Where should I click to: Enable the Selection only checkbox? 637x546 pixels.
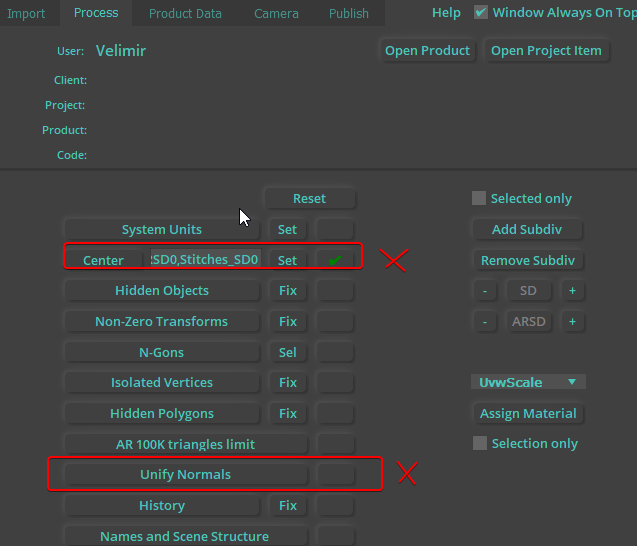[x=480, y=444]
